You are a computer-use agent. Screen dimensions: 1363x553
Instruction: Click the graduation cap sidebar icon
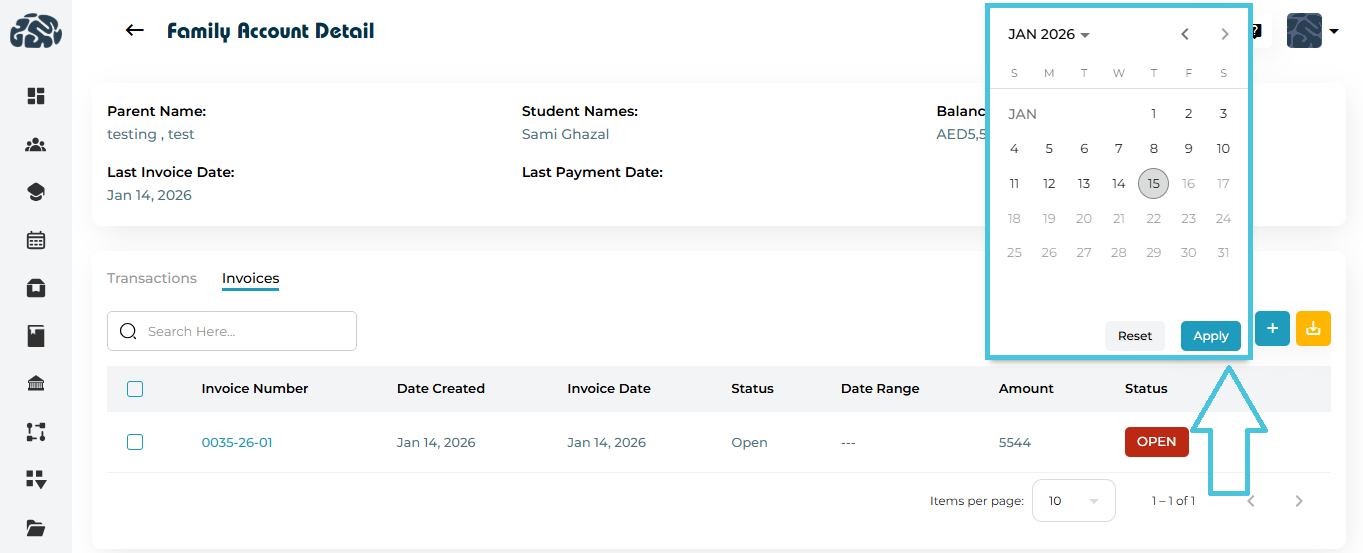[x=36, y=193]
